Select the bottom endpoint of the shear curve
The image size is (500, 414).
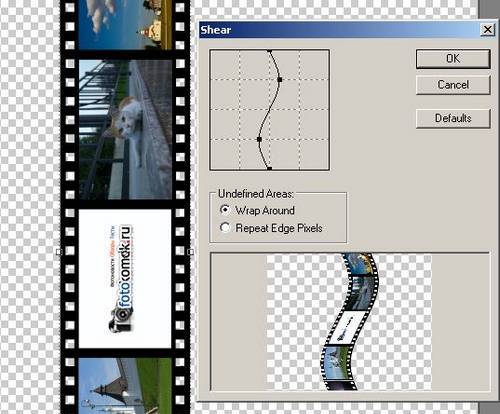[269, 168]
